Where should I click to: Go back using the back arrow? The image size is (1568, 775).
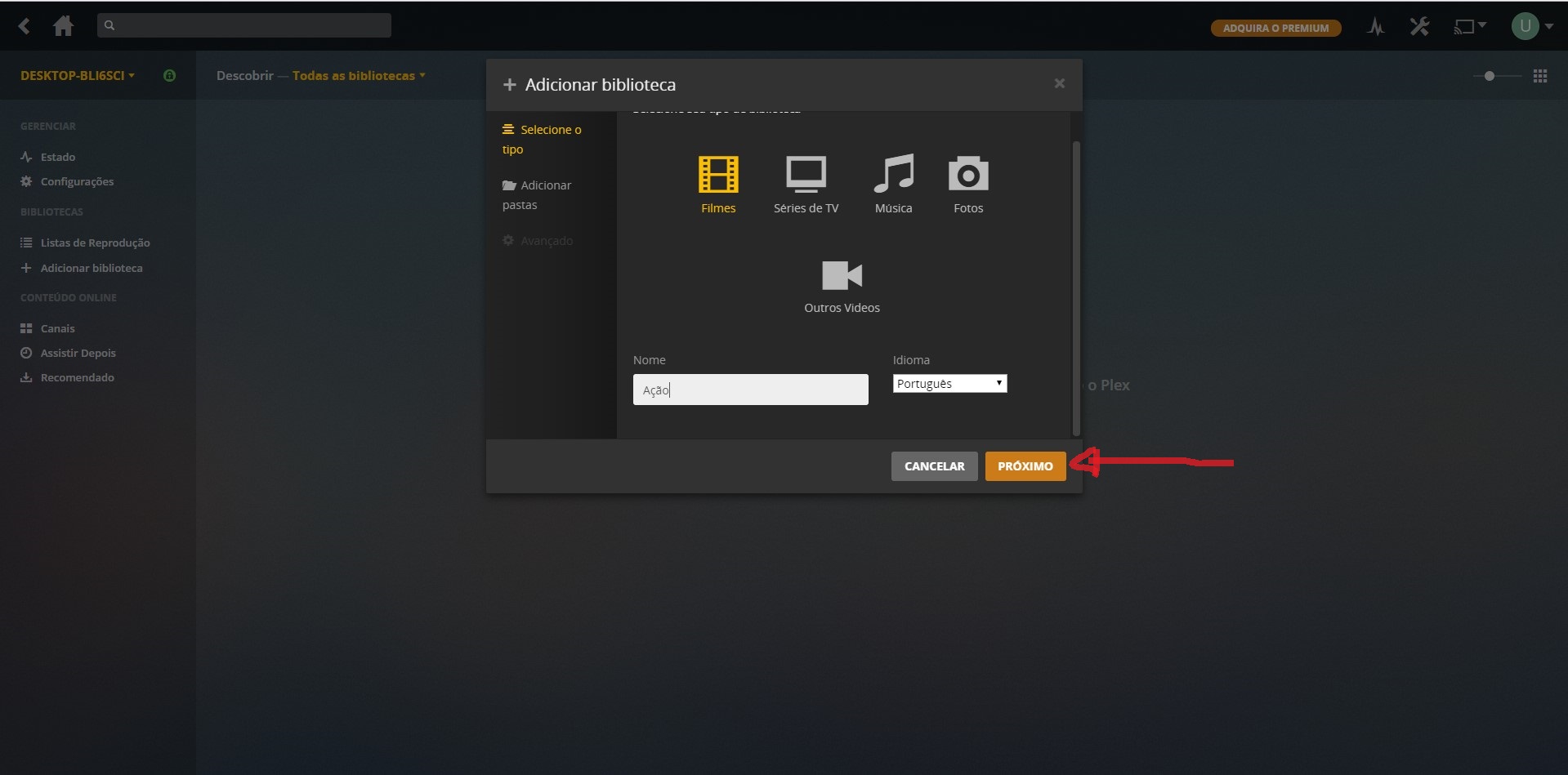pos(25,26)
